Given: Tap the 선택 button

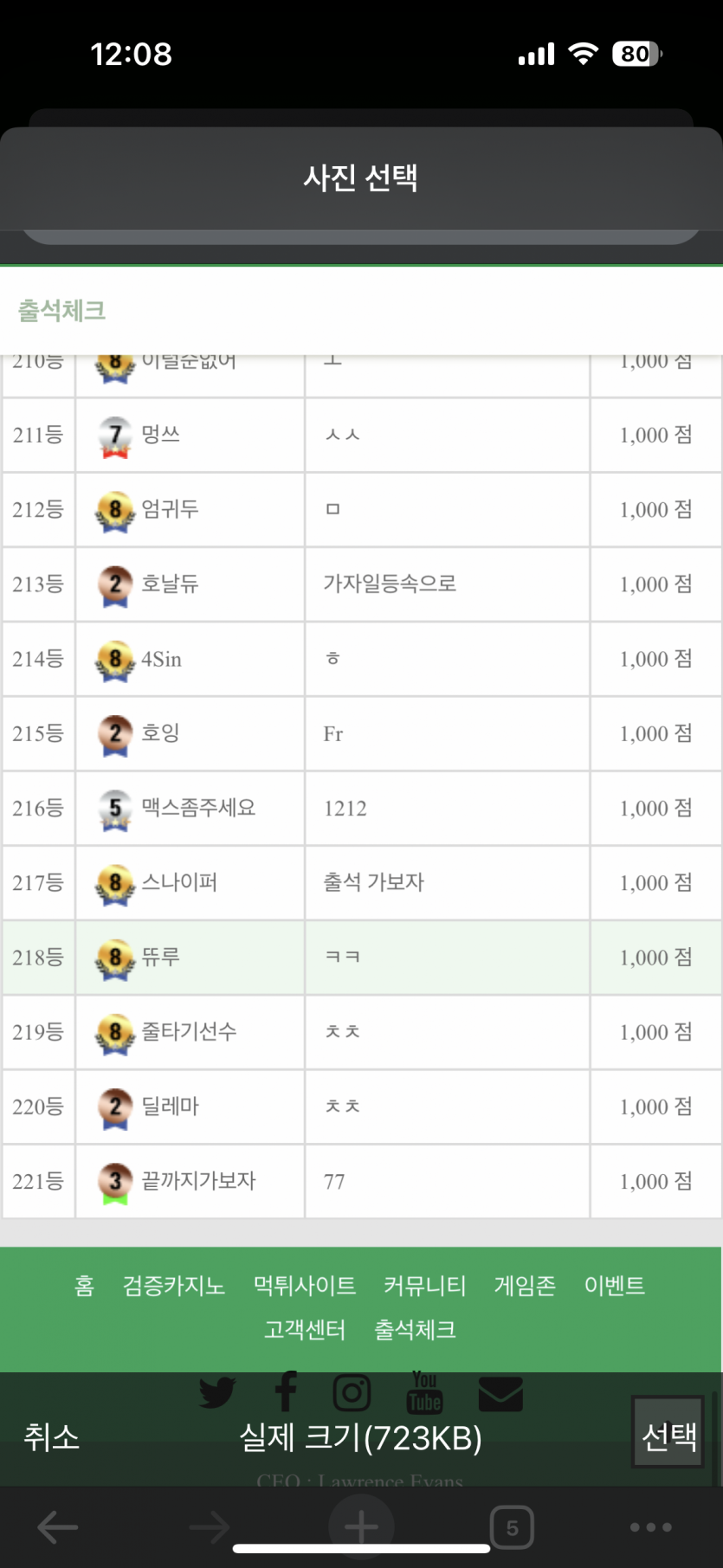Looking at the screenshot, I should pyautogui.click(x=668, y=1437).
